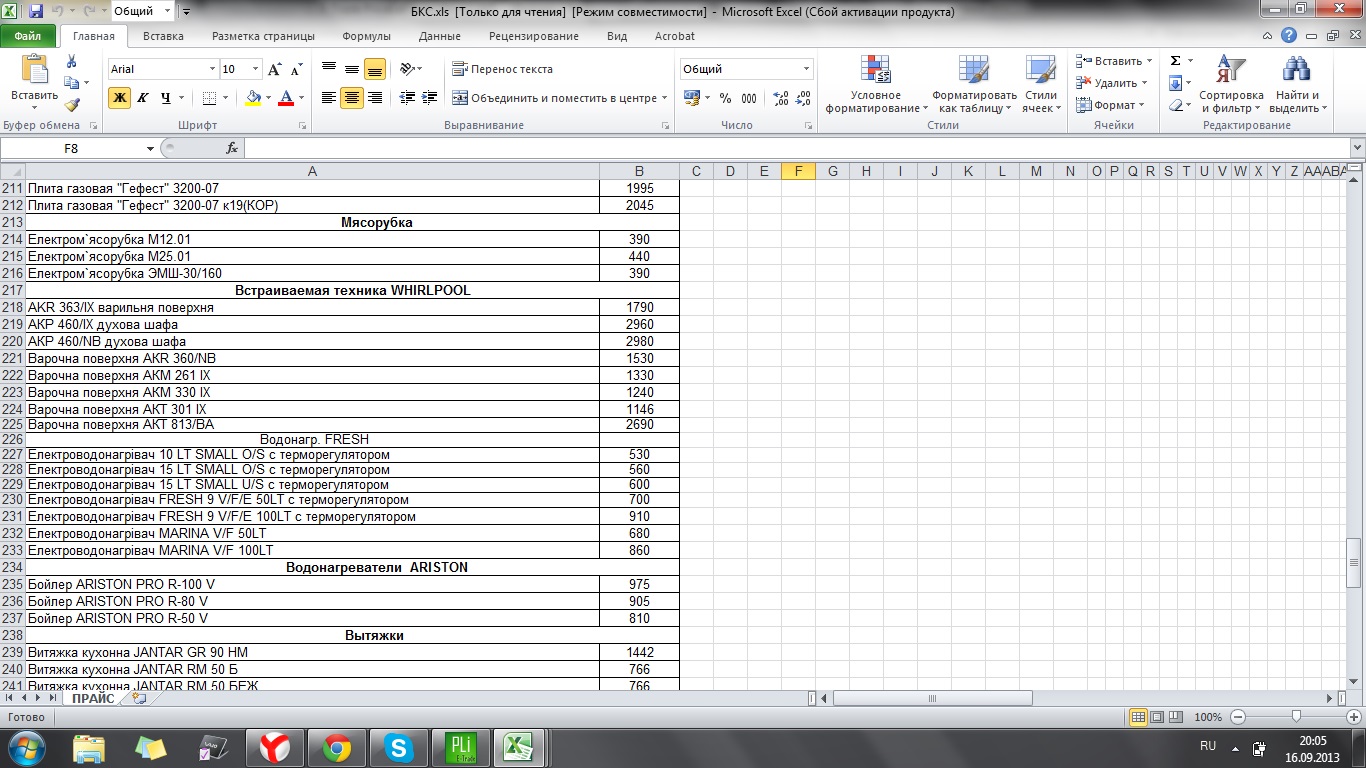
Task: Expand the Общий number format dropdown
Action: click(806, 69)
